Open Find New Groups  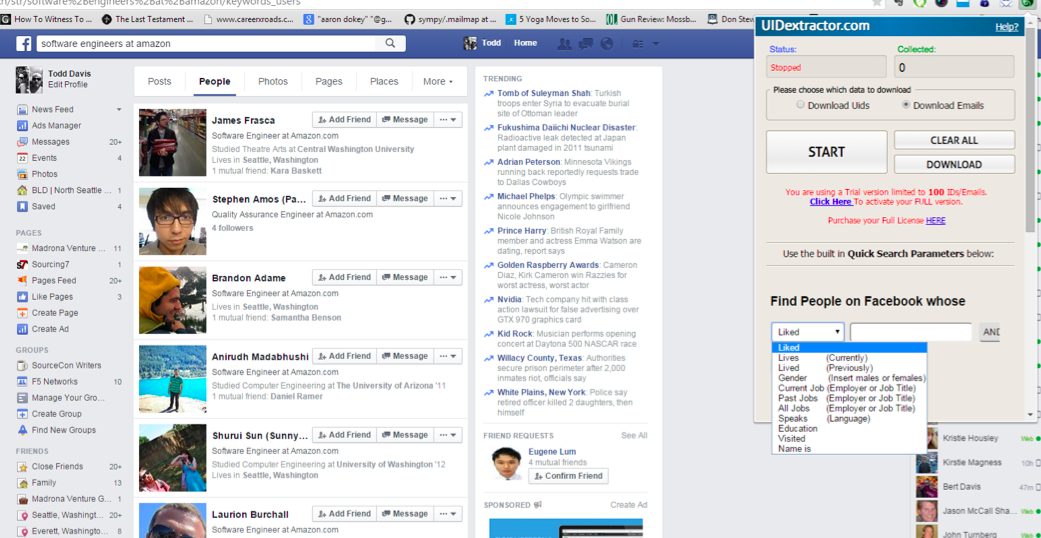coord(64,430)
